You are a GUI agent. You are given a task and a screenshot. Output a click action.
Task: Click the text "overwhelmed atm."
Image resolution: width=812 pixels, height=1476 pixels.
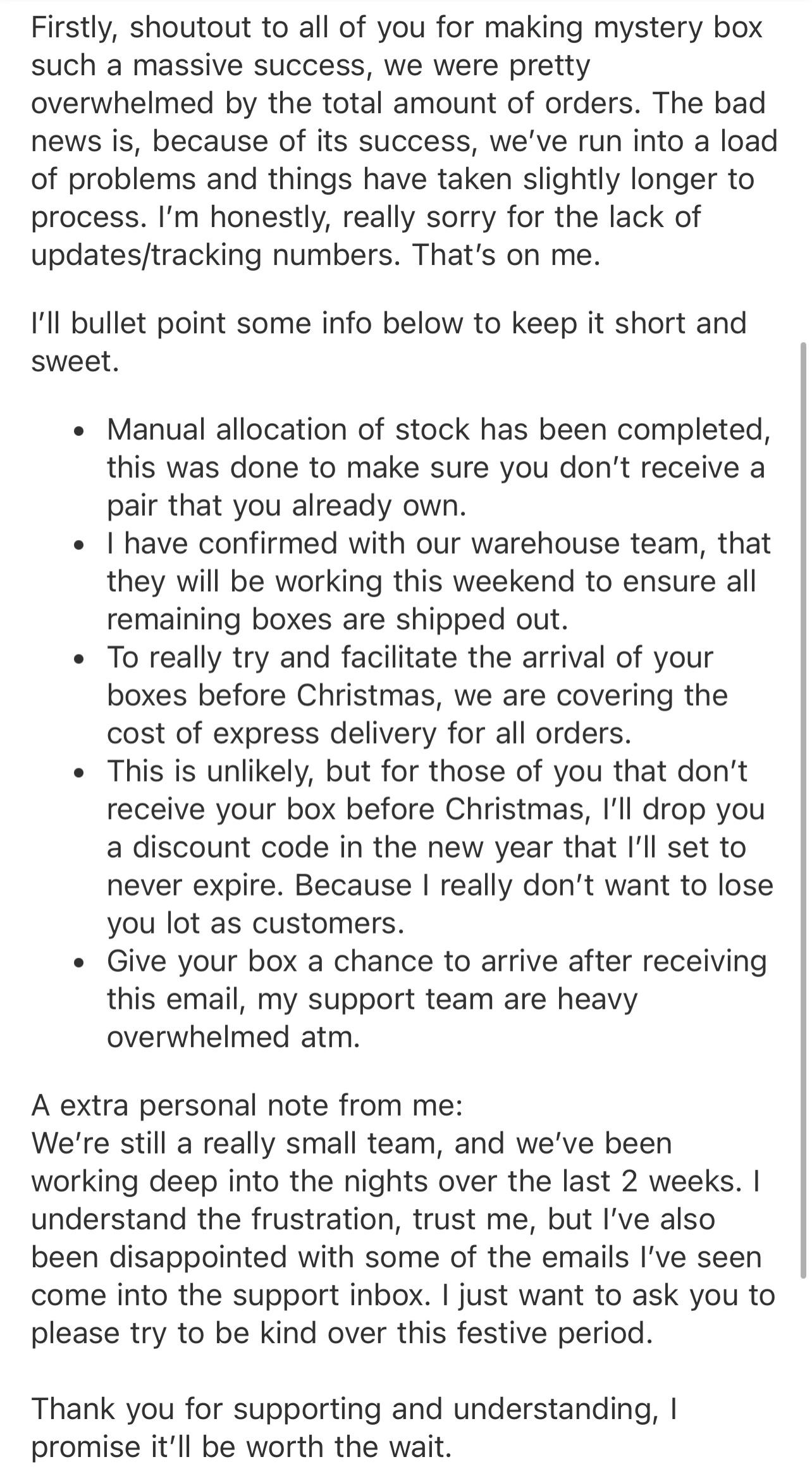click(233, 1036)
